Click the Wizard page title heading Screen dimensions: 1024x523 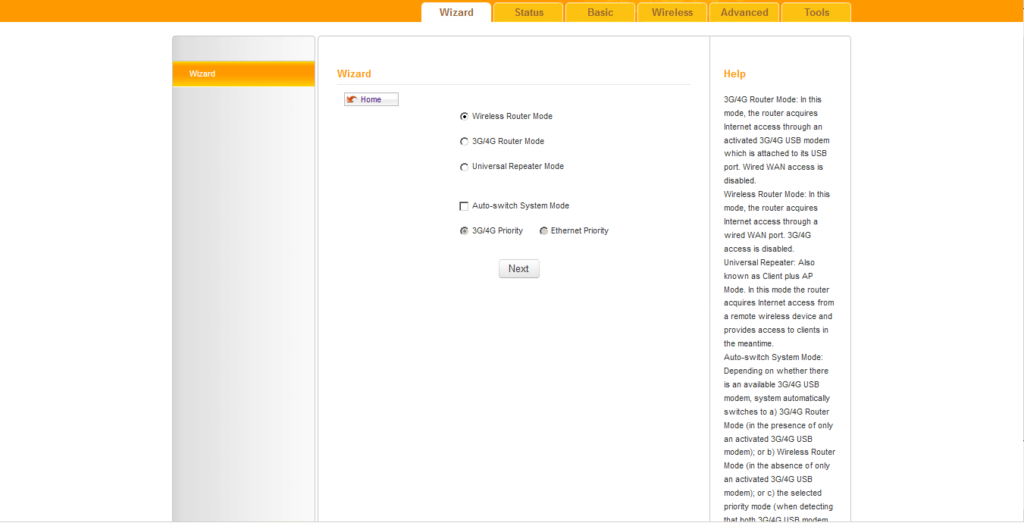tap(354, 74)
